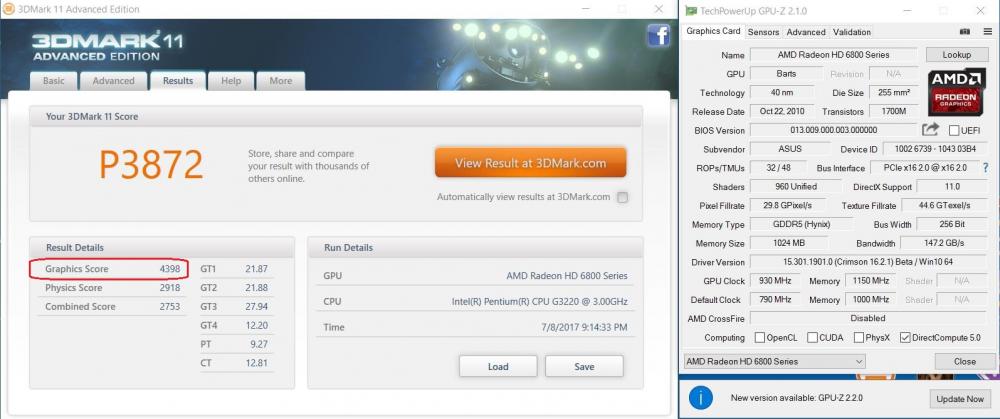Click the AMD Radeon Graphics logo in GPU-Z
The width and height of the screenshot is (1000, 419).
tap(955, 91)
